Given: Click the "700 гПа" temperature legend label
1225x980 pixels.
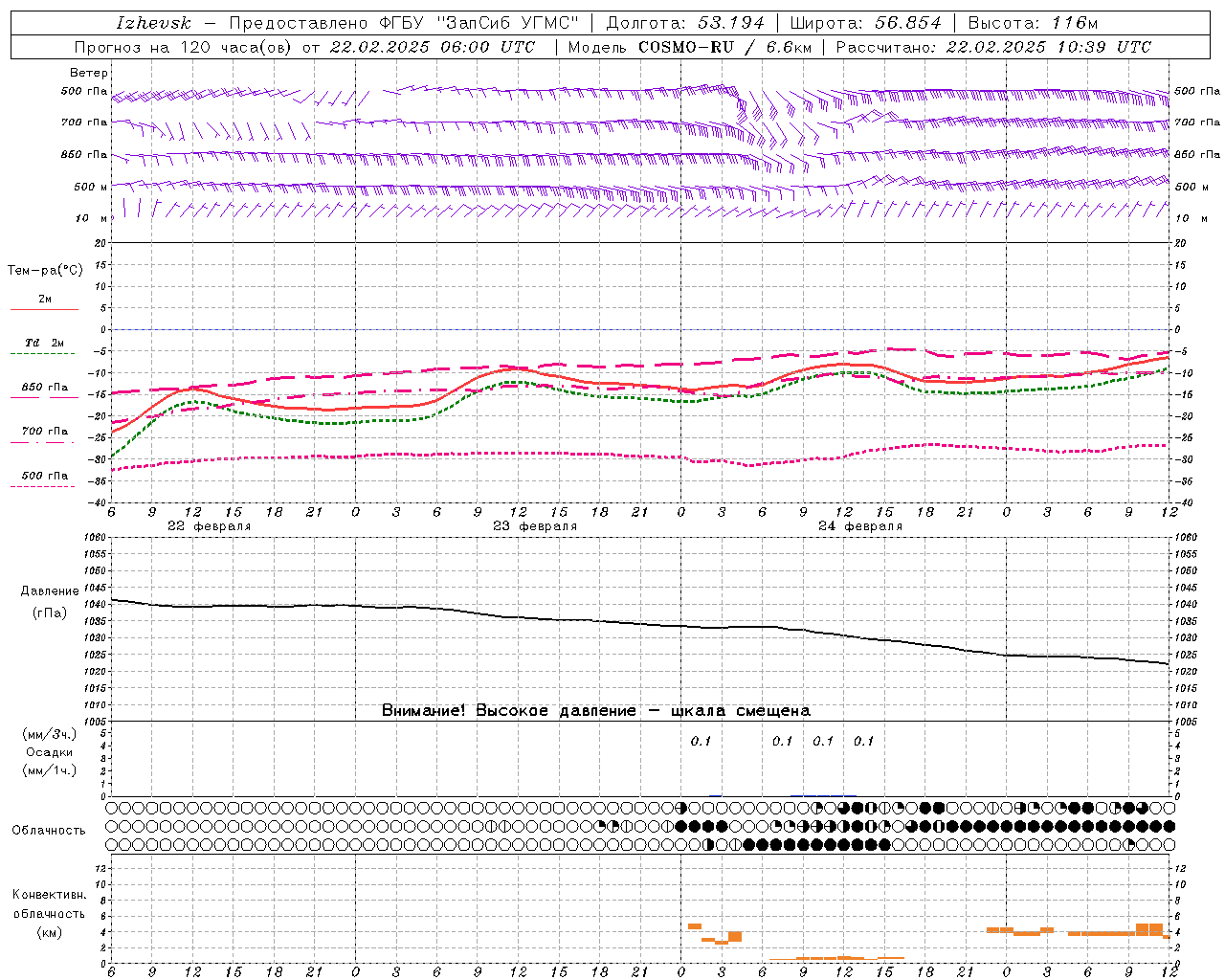Looking at the screenshot, I should pyautogui.click(x=45, y=432).
